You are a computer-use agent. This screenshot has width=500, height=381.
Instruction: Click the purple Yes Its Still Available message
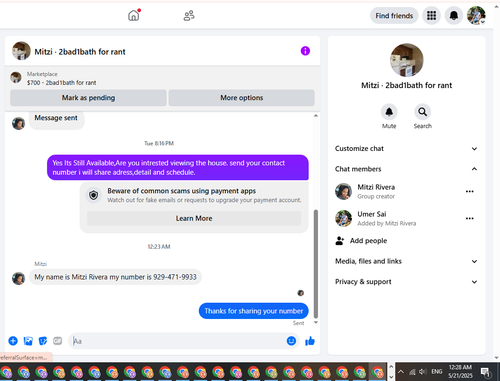pyautogui.click(x=178, y=167)
